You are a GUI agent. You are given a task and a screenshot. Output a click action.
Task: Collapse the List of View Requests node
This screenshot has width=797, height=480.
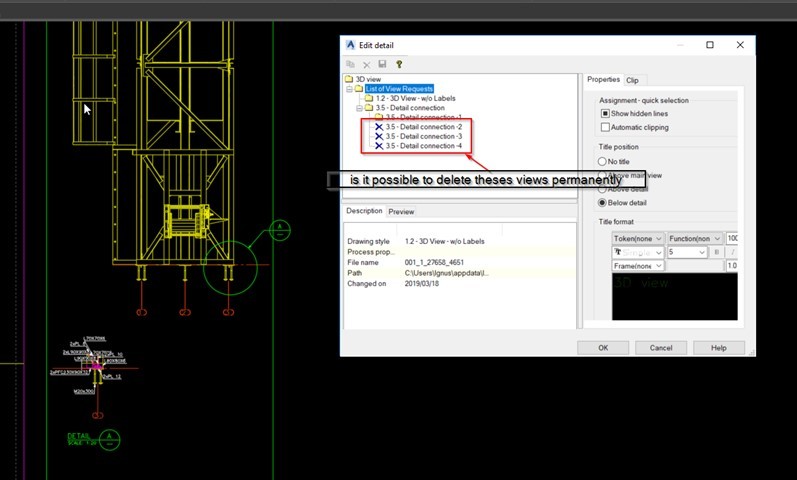click(x=349, y=89)
